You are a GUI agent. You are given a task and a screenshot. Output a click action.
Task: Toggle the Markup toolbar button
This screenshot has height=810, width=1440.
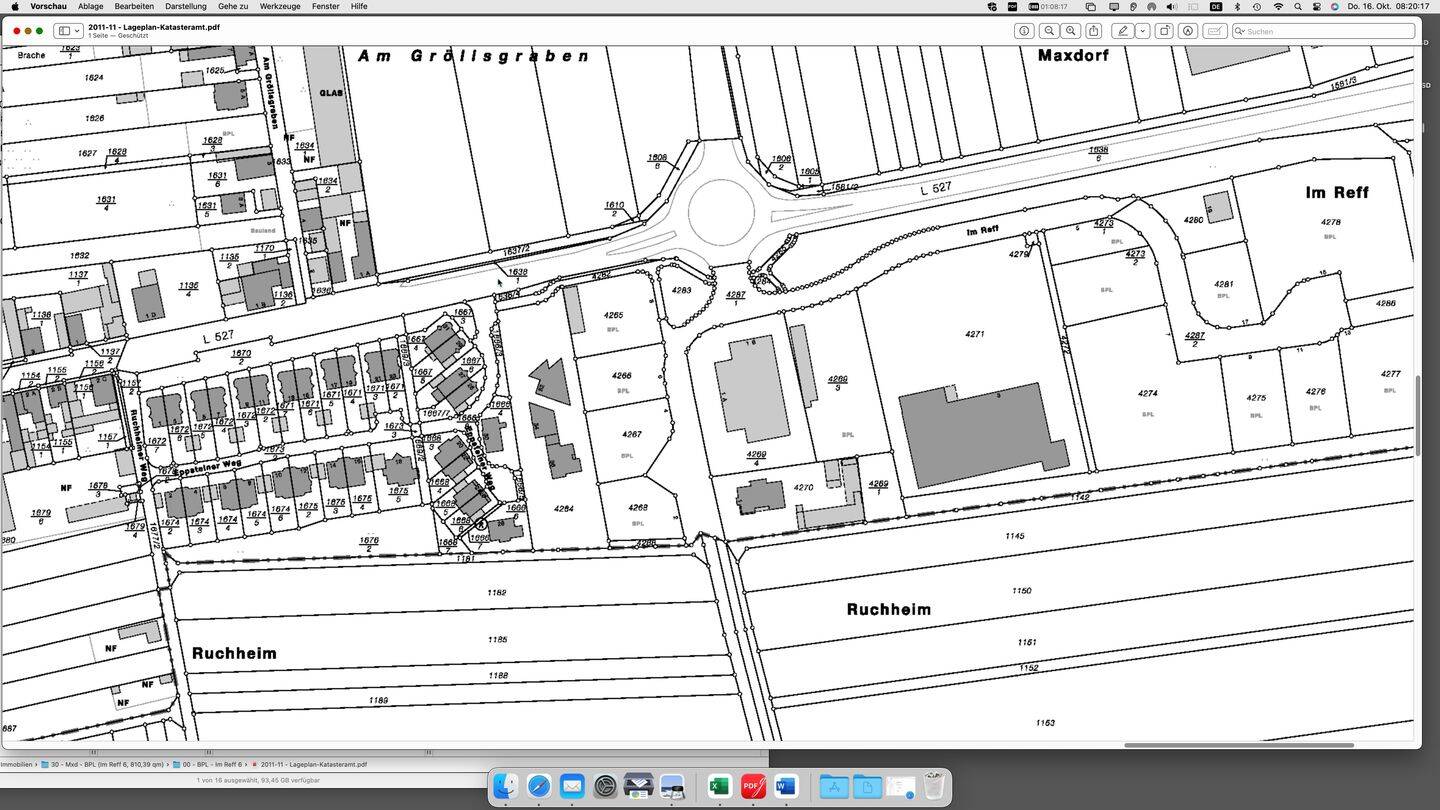[1188, 31]
